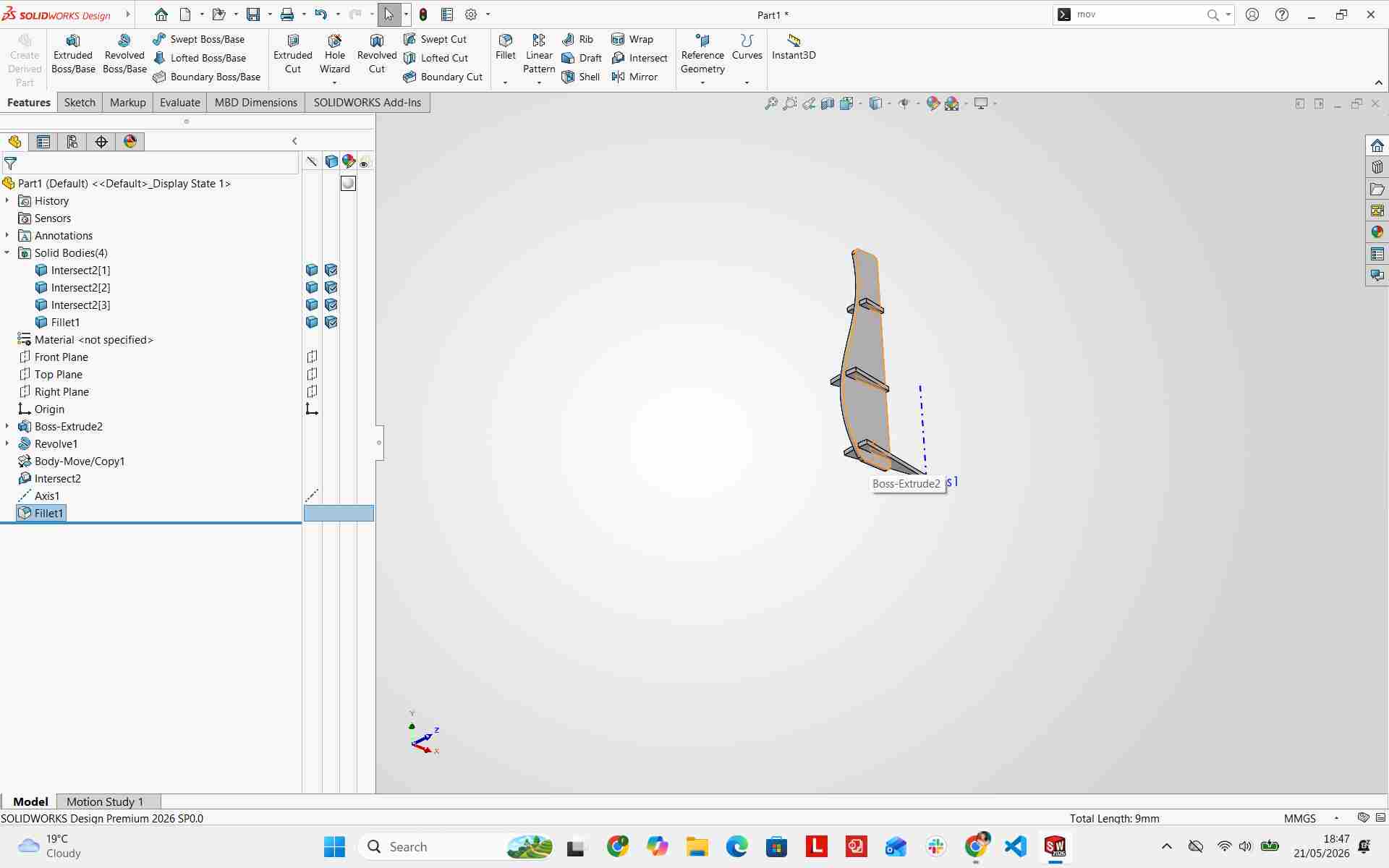The width and height of the screenshot is (1389, 868).
Task: Select the Extruded Boss/Base tool
Action: click(73, 54)
